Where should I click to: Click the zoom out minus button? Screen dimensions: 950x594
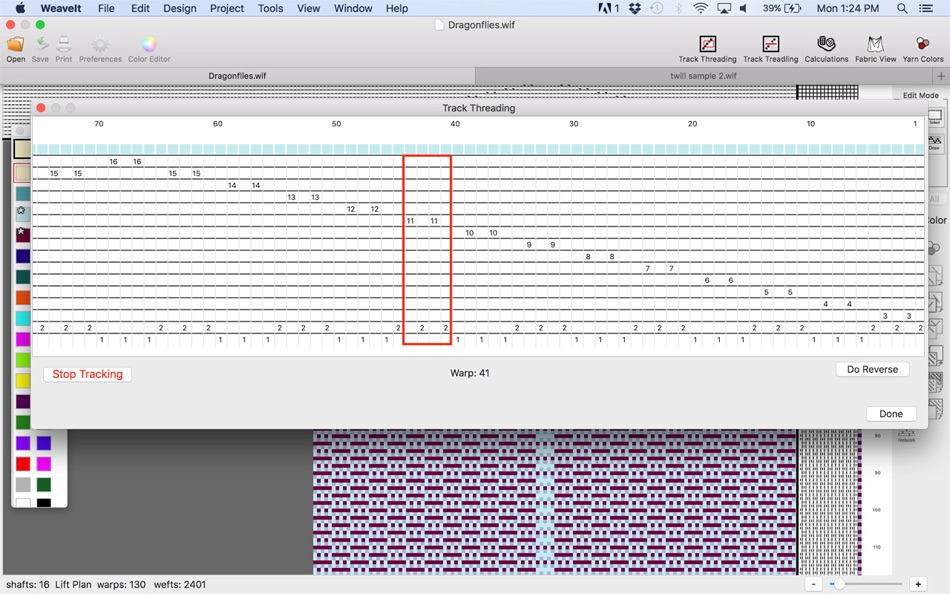pos(814,584)
